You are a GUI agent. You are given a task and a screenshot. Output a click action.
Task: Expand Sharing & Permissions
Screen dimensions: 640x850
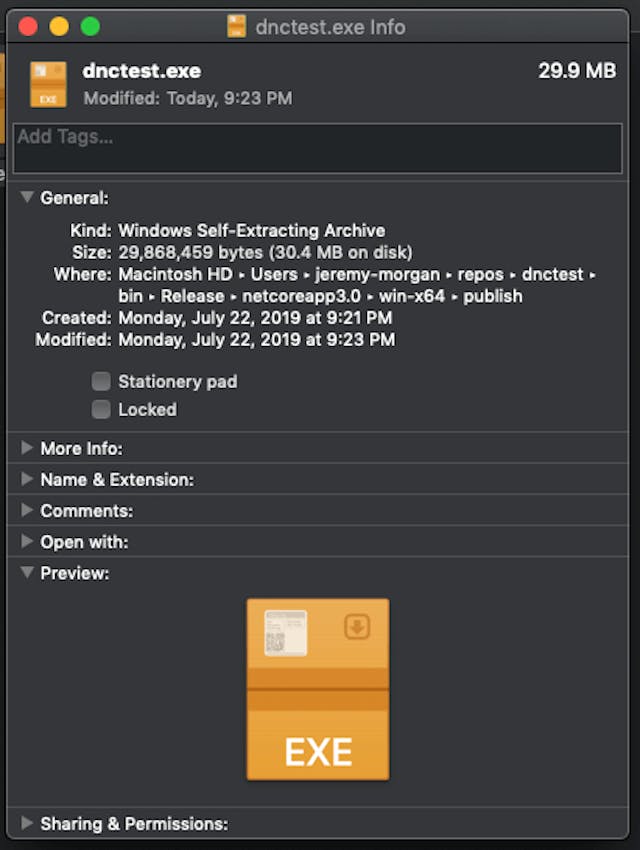click(x=27, y=823)
